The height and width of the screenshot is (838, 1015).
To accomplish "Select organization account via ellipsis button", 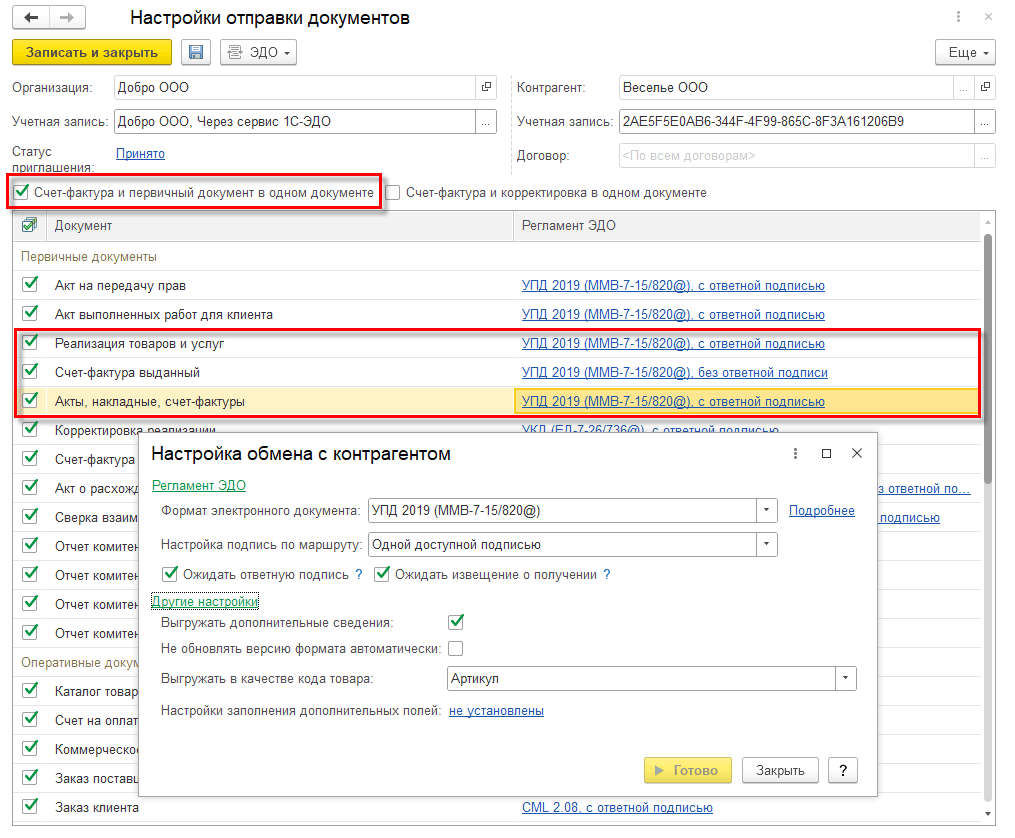I will point(485,122).
